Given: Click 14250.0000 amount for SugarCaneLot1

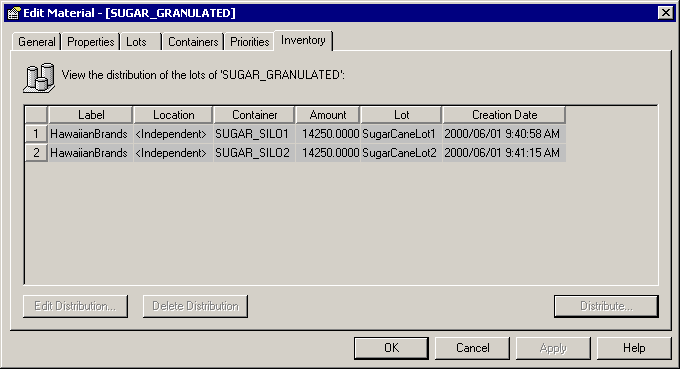Looking at the screenshot, I should (x=328, y=134).
